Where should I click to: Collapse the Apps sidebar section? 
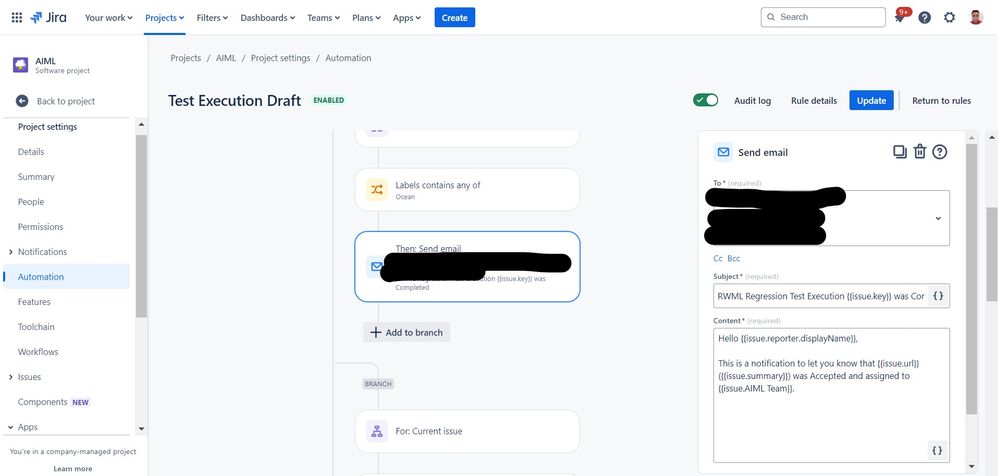pyautogui.click(x=11, y=427)
